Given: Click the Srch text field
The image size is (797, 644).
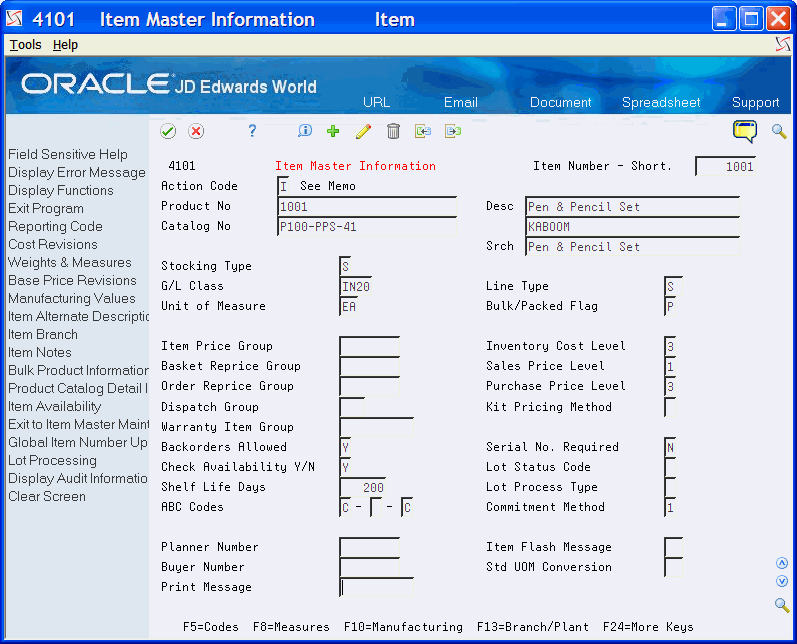Looking at the screenshot, I should (x=632, y=247).
